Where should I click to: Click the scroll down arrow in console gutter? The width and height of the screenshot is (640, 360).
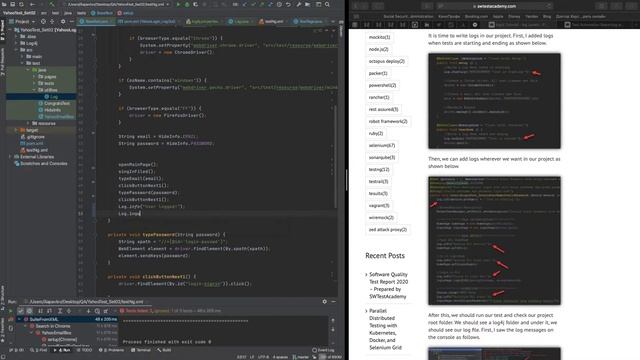(x=333, y=329)
